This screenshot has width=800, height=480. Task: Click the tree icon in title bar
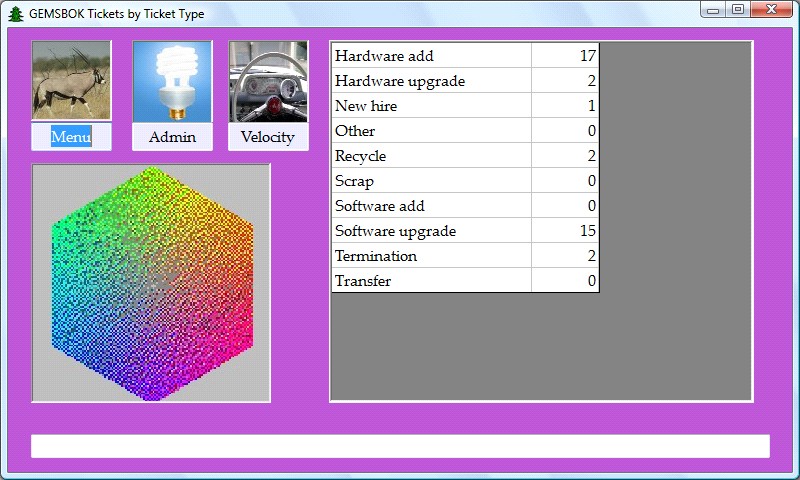(15, 13)
